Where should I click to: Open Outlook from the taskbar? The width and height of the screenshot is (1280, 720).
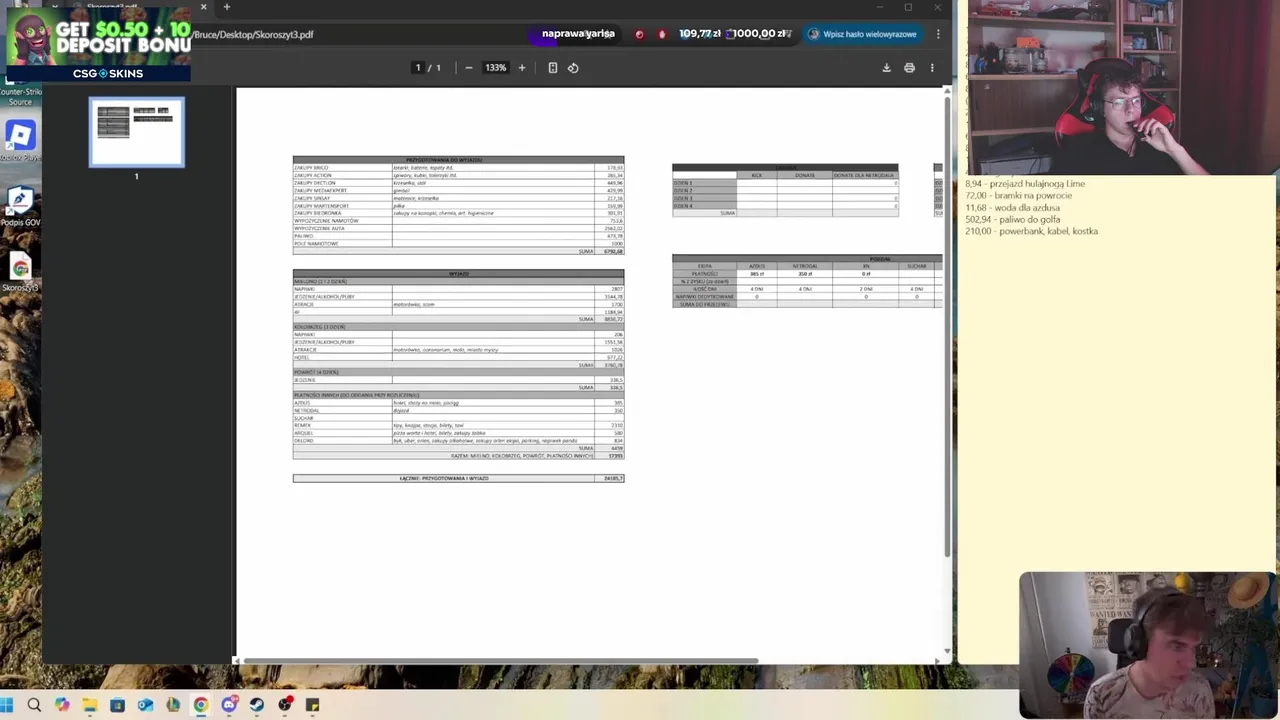tap(145, 705)
